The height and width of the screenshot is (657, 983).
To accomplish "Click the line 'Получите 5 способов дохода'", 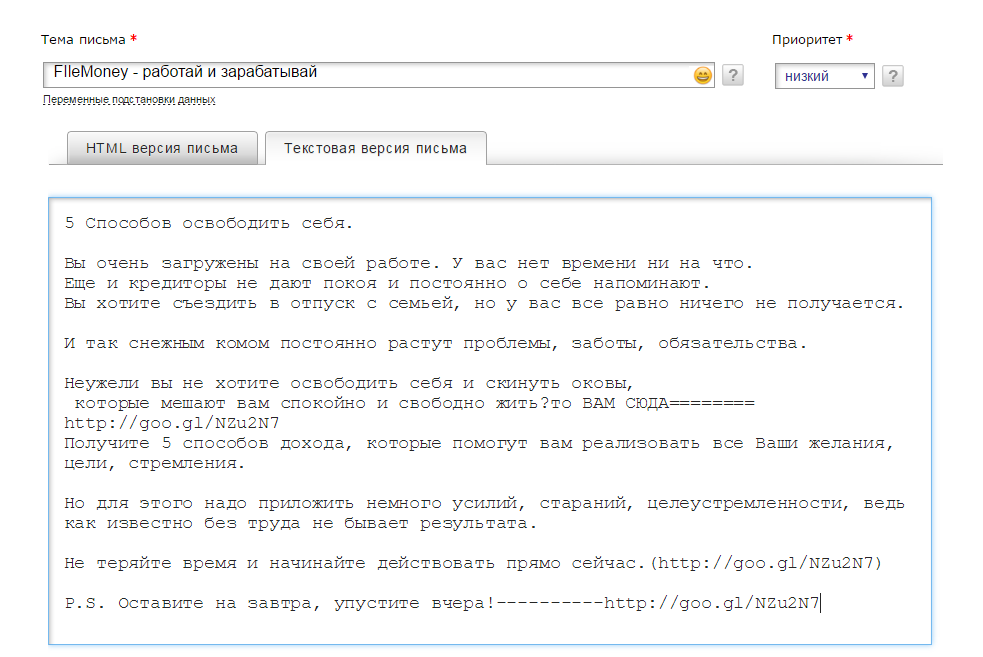I will 479,444.
